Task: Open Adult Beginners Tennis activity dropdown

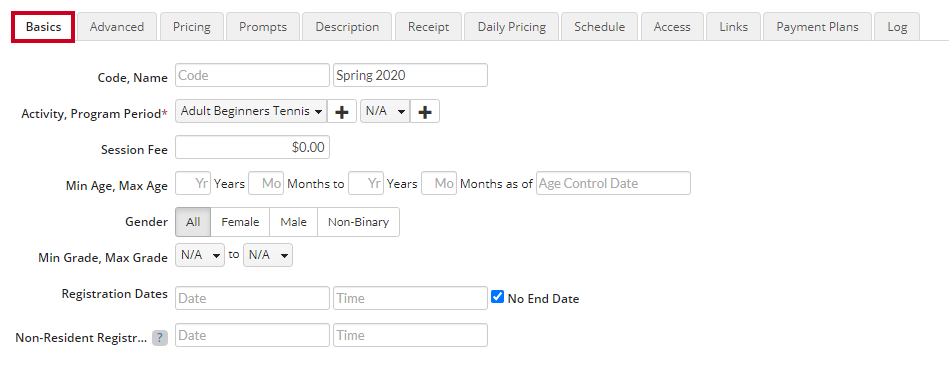Action: click(x=251, y=111)
